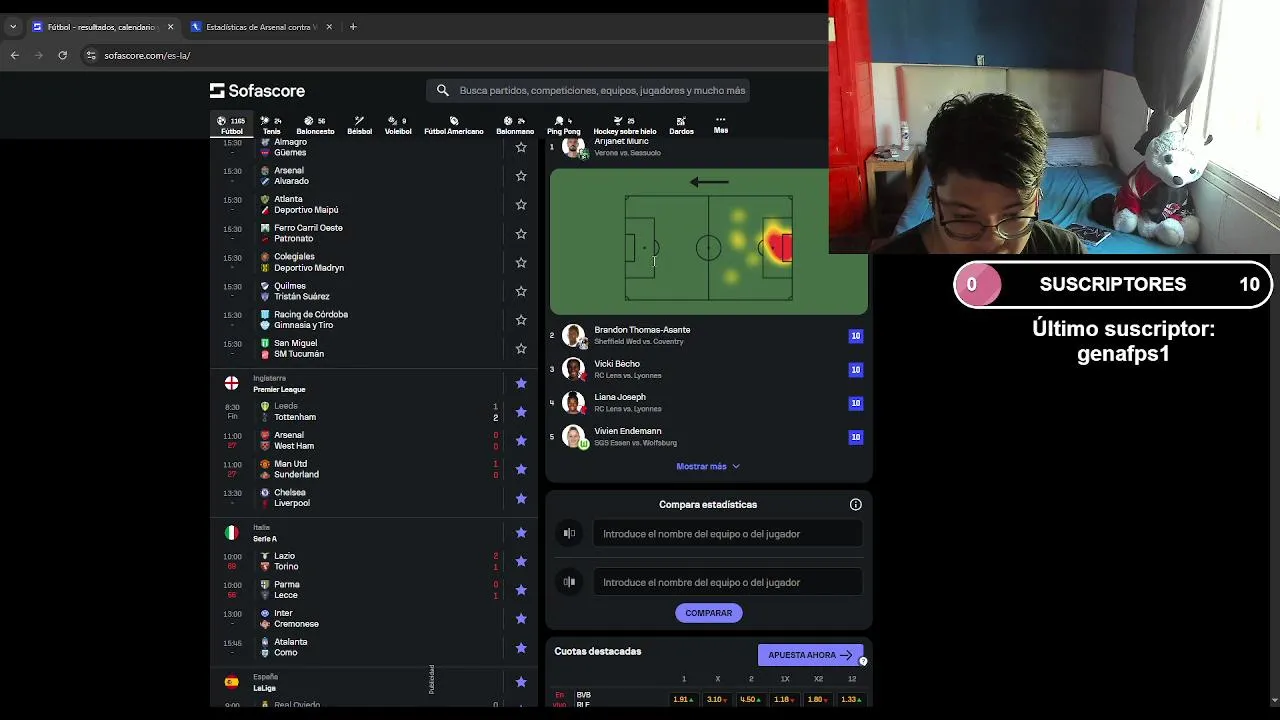Favorite the Atlanta vs Deportivo Maipú match
1280x720 pixels.
[x=521, y=205]
